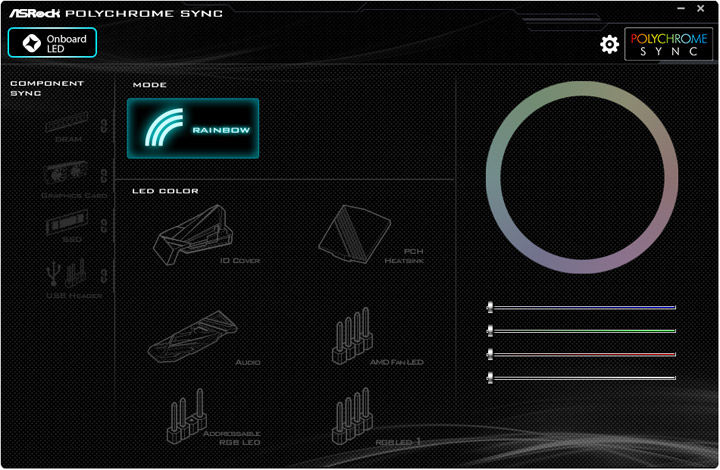The width and height of the screenshot is (720, 470).
Task: Click the red channel slider handle
Action: (x=490, y=354)
